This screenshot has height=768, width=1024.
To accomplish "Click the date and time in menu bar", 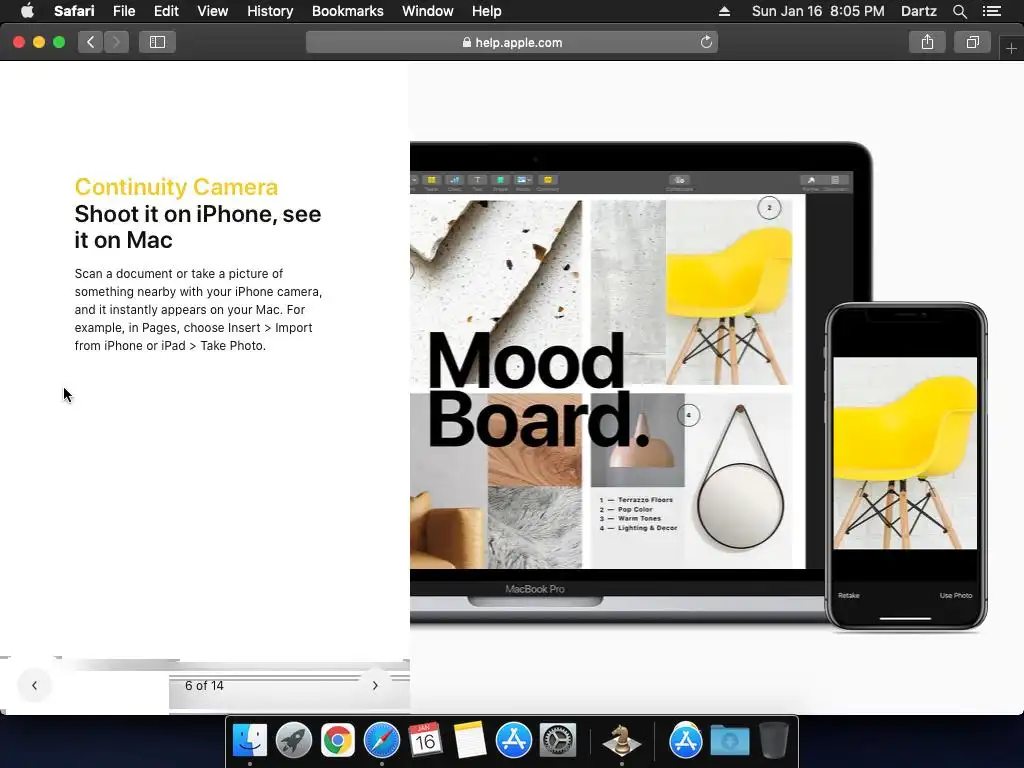I will (818, 11).
